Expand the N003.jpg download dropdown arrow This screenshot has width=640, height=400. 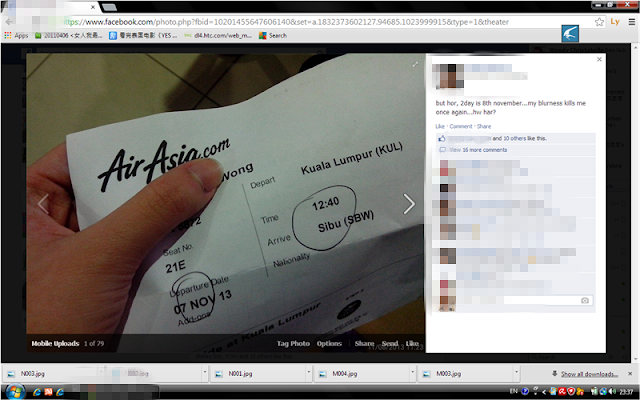tap(101, 373)
